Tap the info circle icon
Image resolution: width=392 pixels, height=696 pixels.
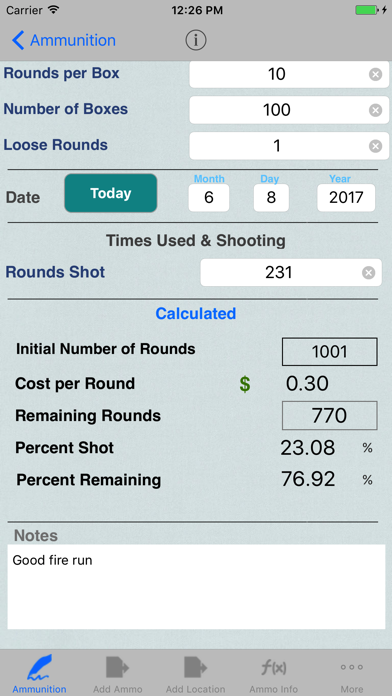pos(196,40)
